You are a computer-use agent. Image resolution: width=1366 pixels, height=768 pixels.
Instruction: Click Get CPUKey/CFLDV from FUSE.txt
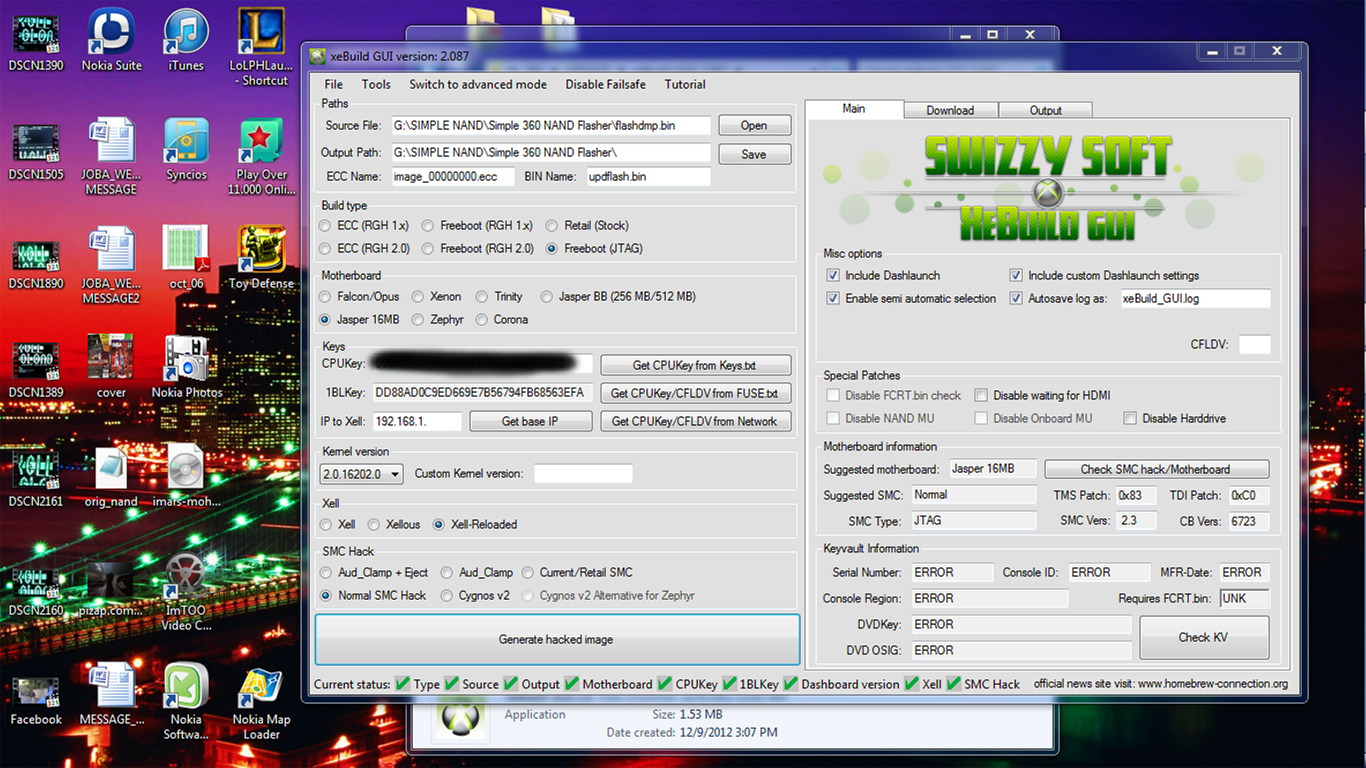pos(696,393)
